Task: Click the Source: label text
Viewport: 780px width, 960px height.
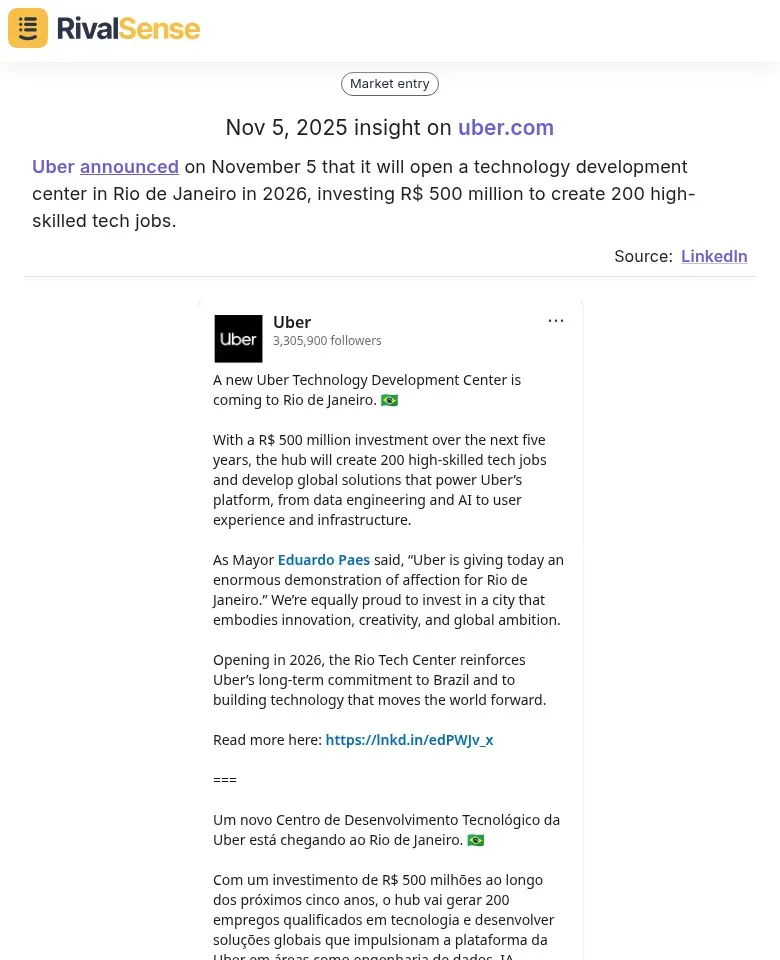Action: click(x=643, y=256)
